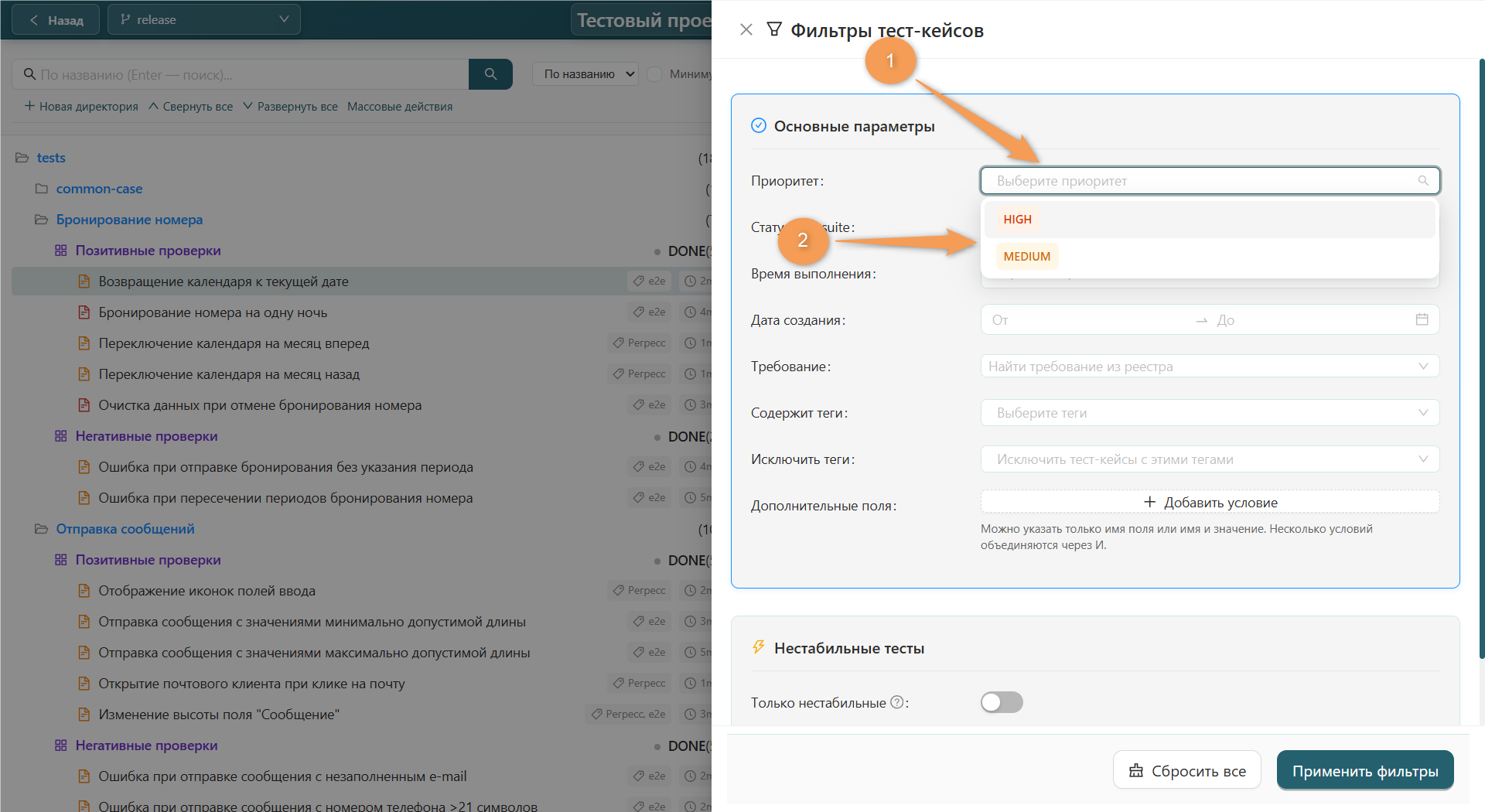1485x812 pixels.
Task: Click e2e tag on Возвращение календаря row
Action: pos(650,281)
